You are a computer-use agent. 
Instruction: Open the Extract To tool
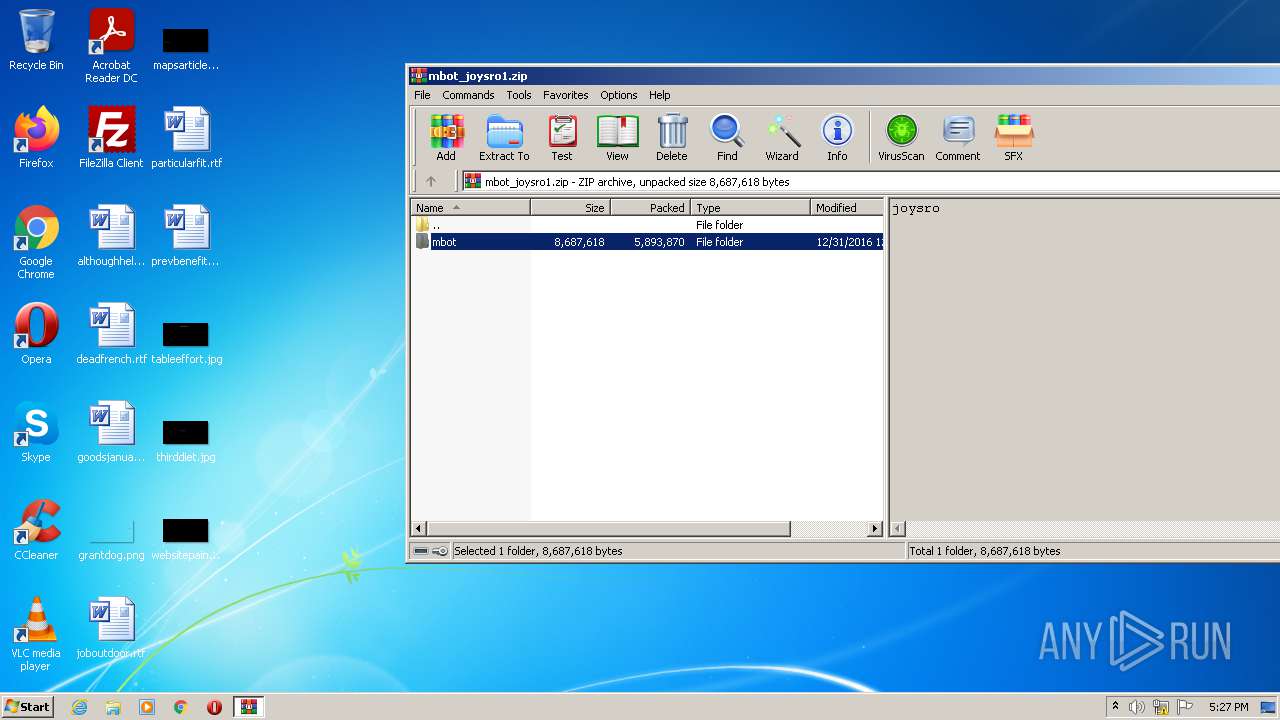[504, 138]
